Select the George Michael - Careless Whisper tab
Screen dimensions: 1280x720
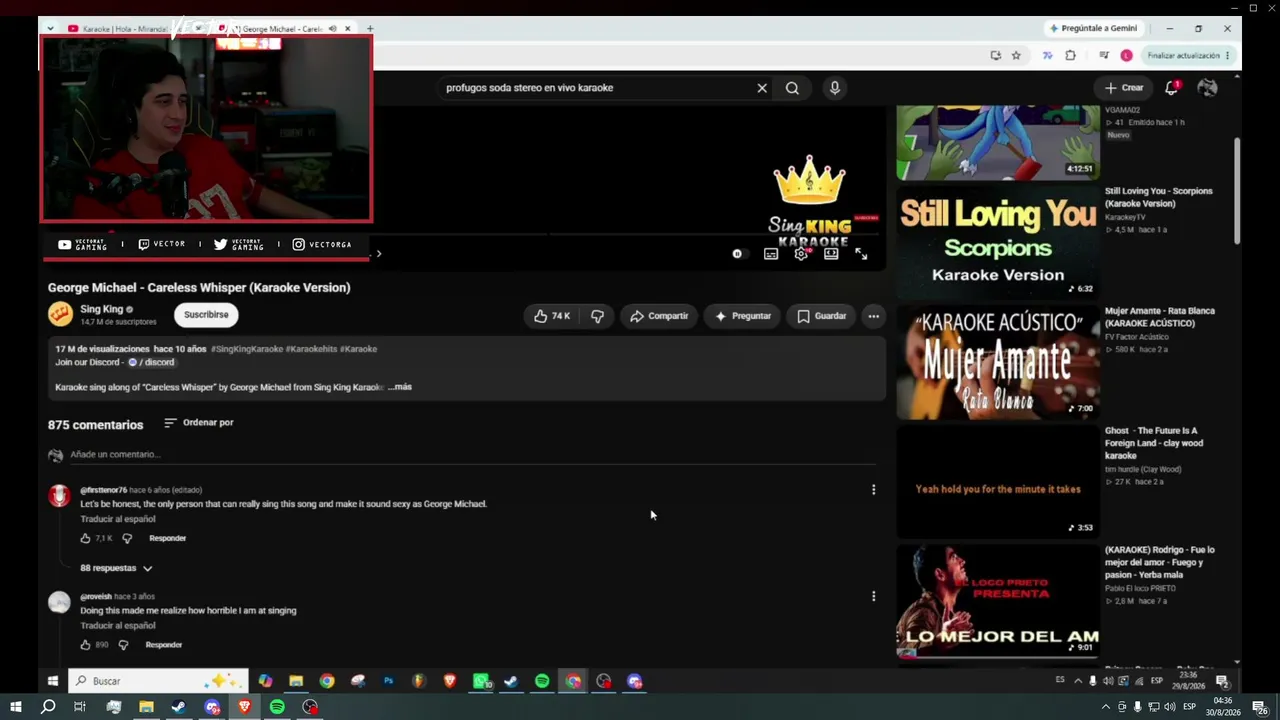[284, 29]
